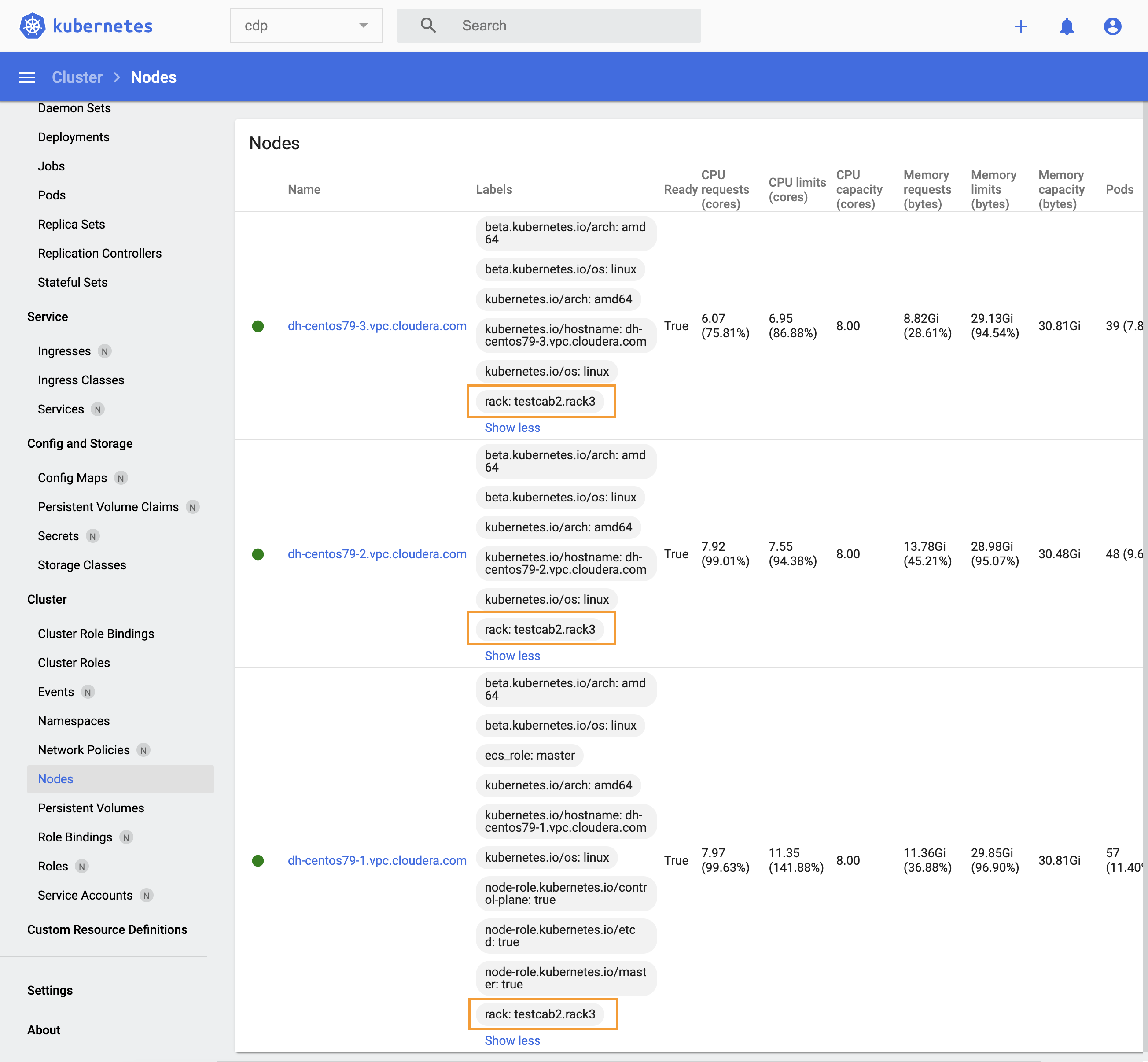Image resolution: width=1148 pixels, height=1062 pixels.
Task: Select Pods in the sidebar
Action: point(52,195)
